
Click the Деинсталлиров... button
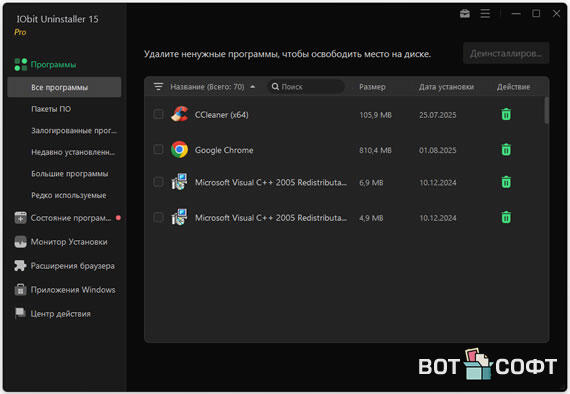506,53
